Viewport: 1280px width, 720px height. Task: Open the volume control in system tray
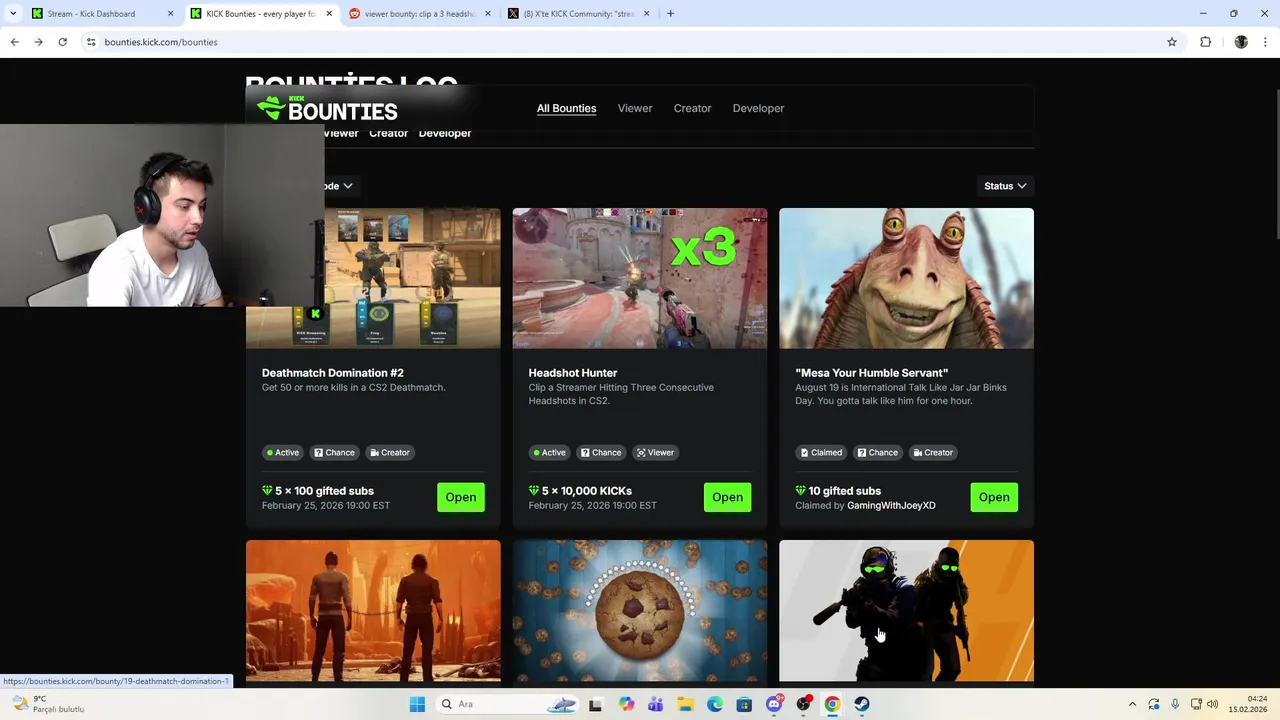click(1213, 704)
